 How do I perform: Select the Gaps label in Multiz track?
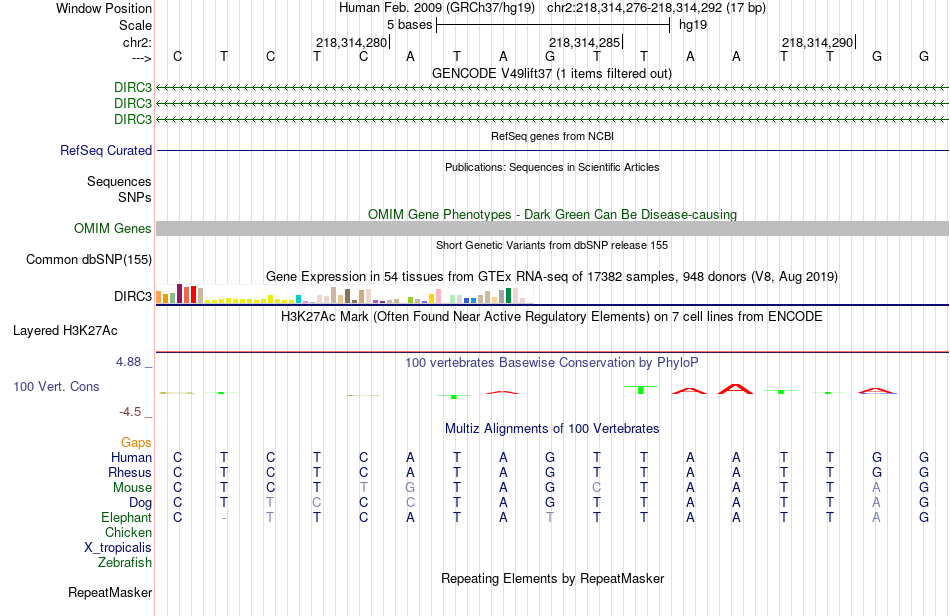point(136,443)
